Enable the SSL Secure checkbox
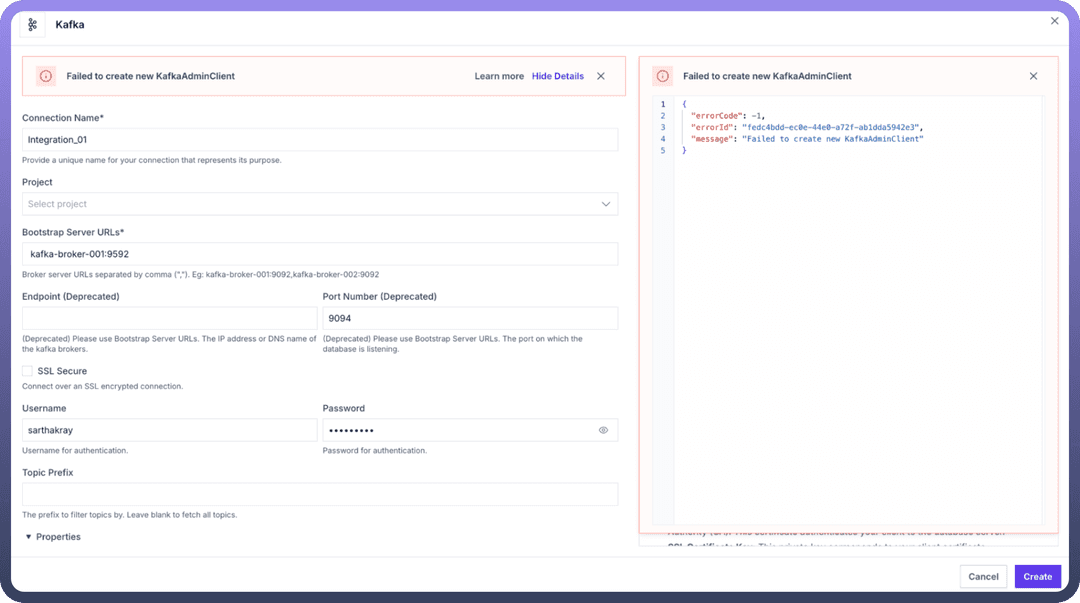 click(x=28, y=371)
